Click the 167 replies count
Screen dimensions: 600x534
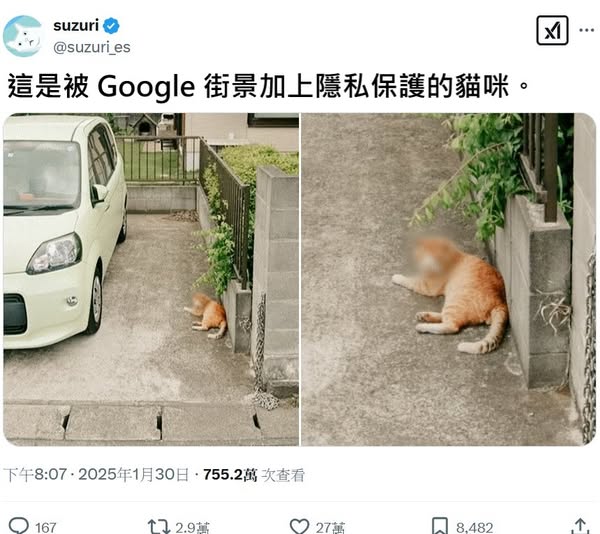46,527
